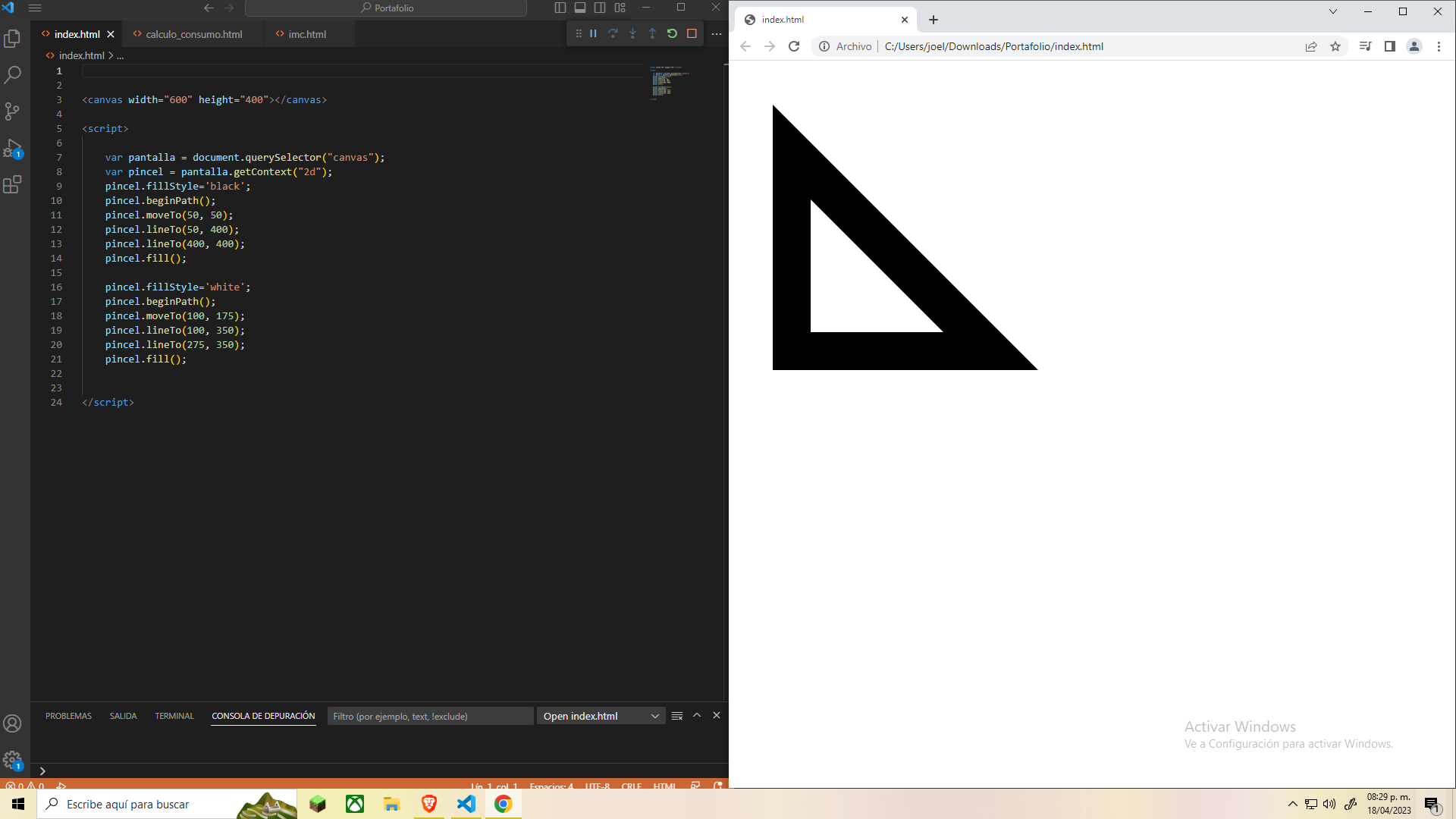This screenshot has height=819, width=1456.
Task: Open Chrome's three-dot menu
Action: click(1439, 46)
